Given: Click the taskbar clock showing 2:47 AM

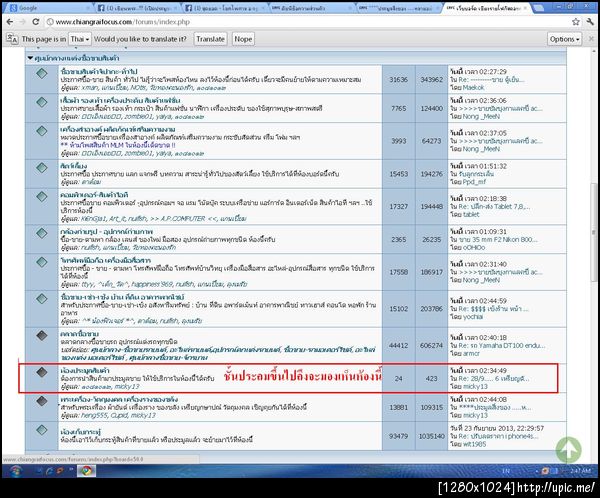Looking at the screenshot, I should click(581, 471).
